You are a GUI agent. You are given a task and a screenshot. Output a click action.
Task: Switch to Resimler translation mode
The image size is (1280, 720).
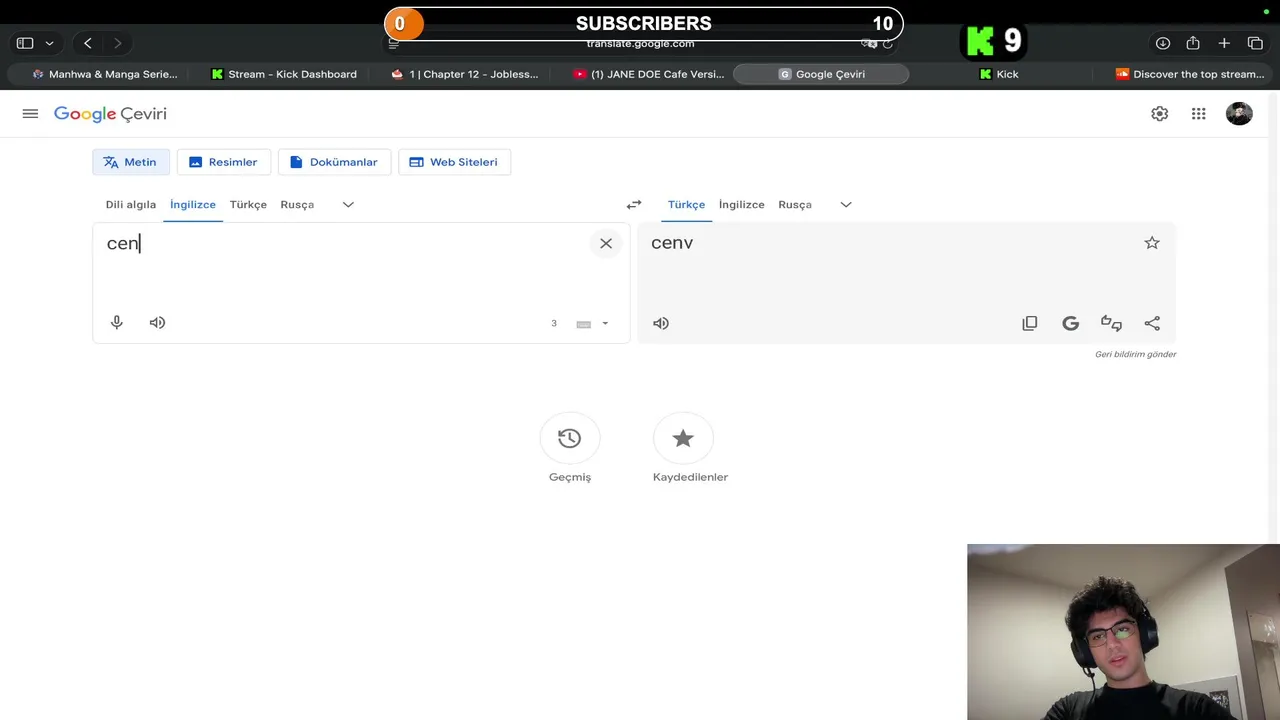pos(224,162)
